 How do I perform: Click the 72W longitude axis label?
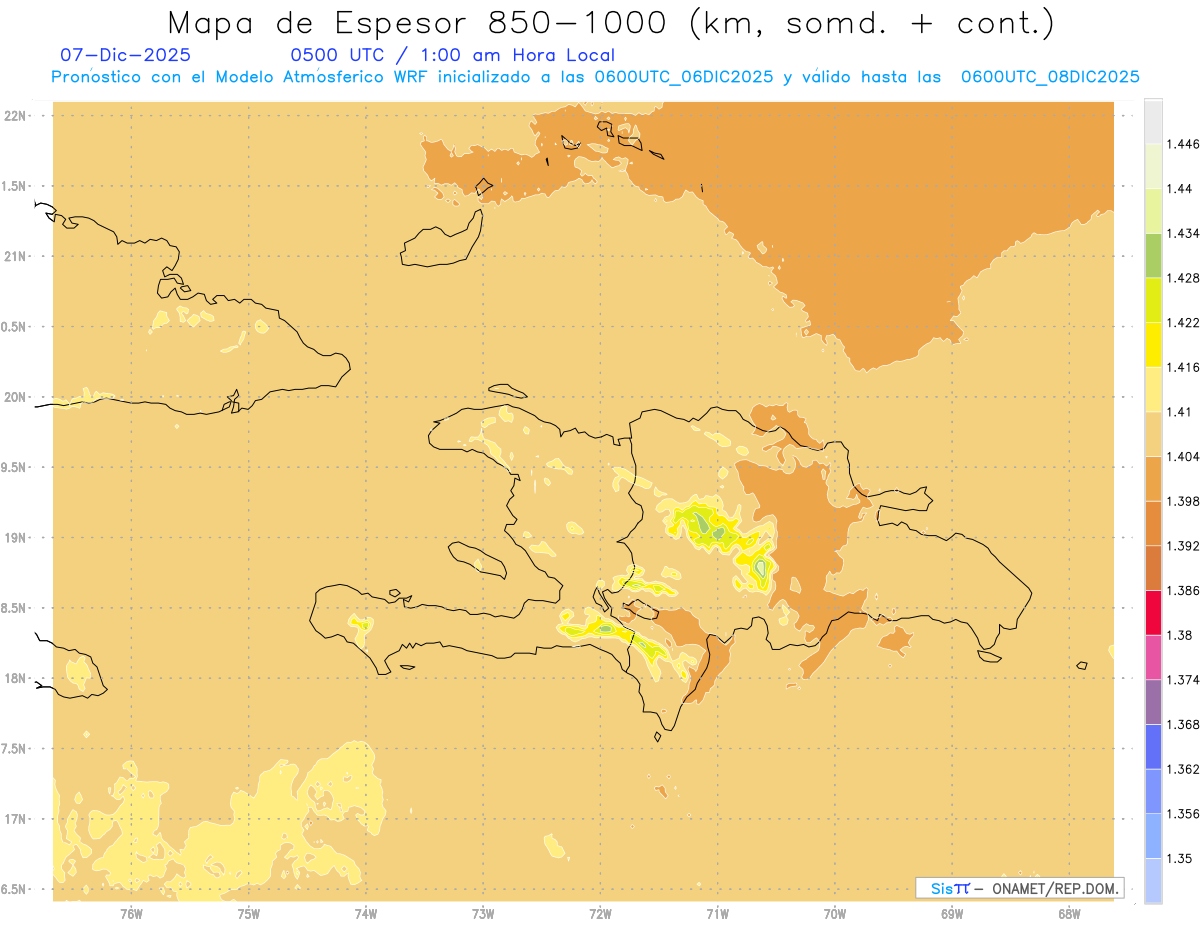(x=600, y=914)
